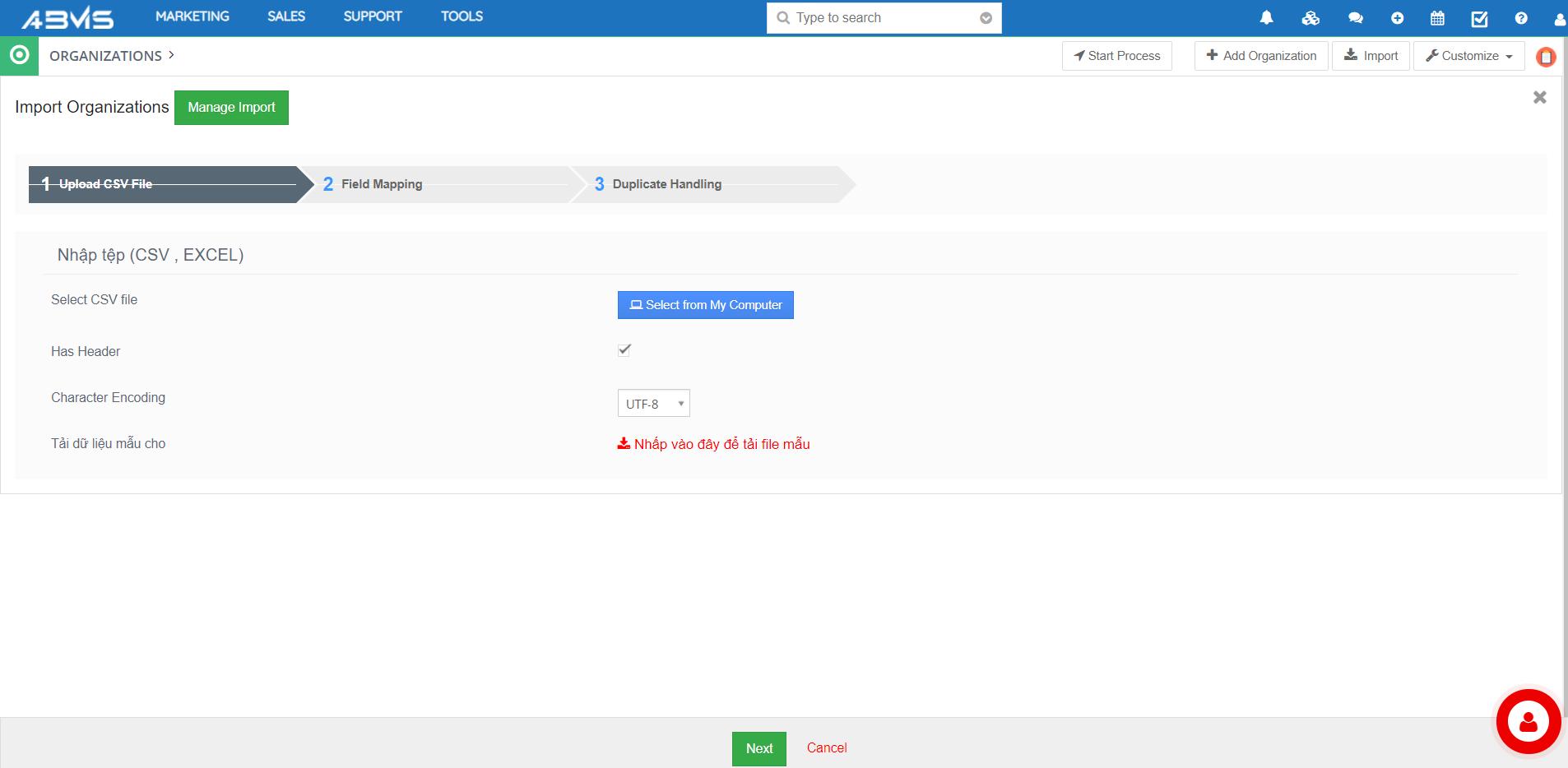This screenshot has width=1568, height=768.
Task: Click the stacked cubes icon in top bar
Action: coord(1311,17)
